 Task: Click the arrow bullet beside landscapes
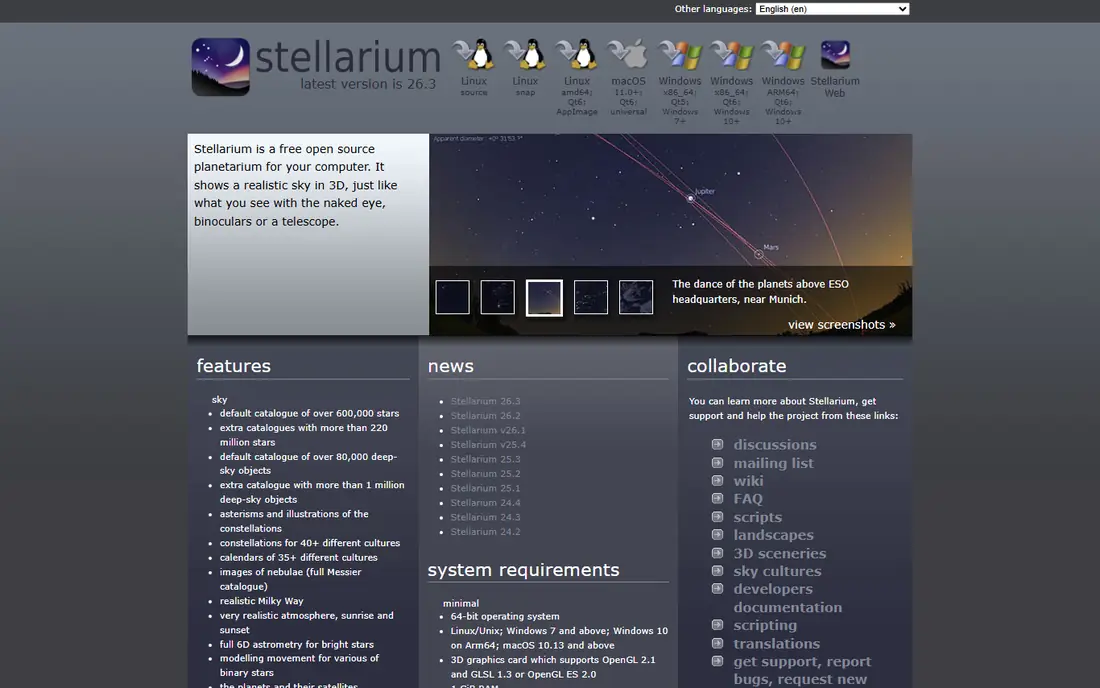click(x=717, y=534)
